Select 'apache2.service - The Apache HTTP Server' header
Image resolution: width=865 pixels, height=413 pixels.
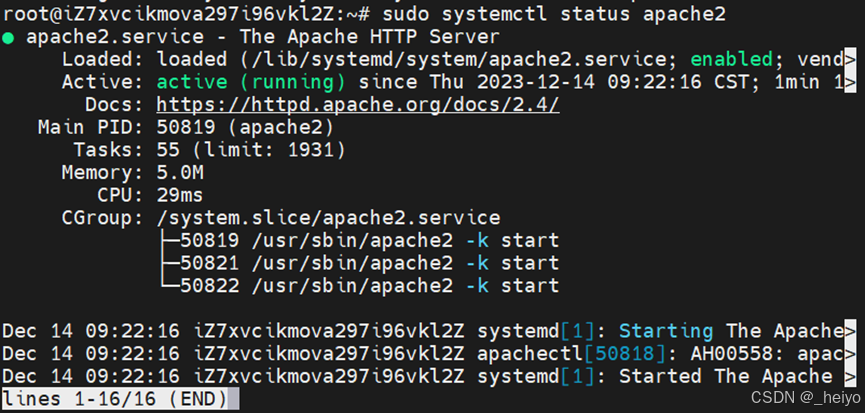point(263,37)
